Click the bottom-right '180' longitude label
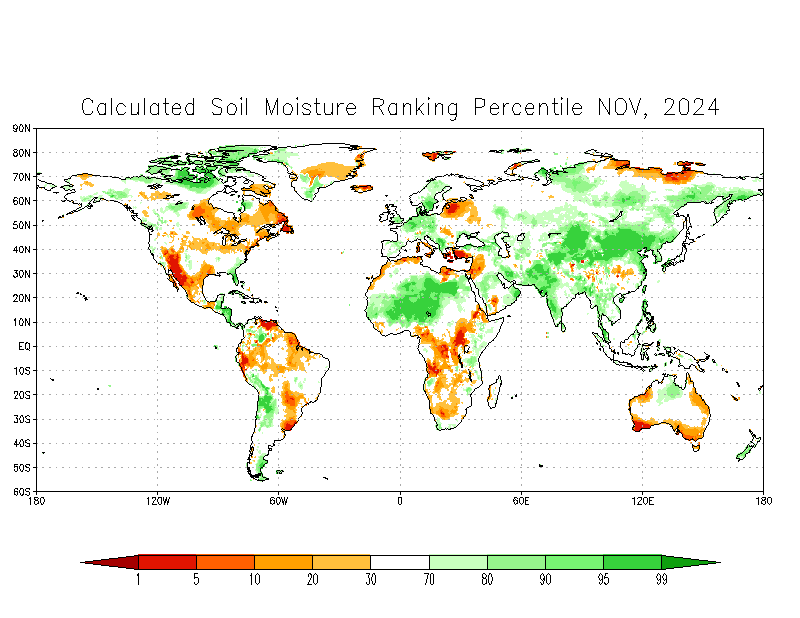The height and width of the screenshot is (618, 800). coord(763,501)
